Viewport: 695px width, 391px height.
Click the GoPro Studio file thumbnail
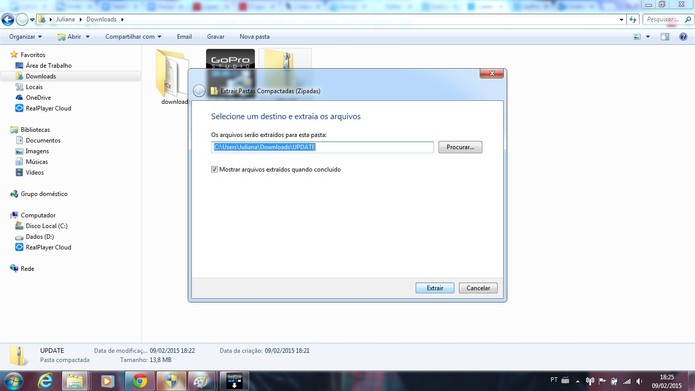230,69
